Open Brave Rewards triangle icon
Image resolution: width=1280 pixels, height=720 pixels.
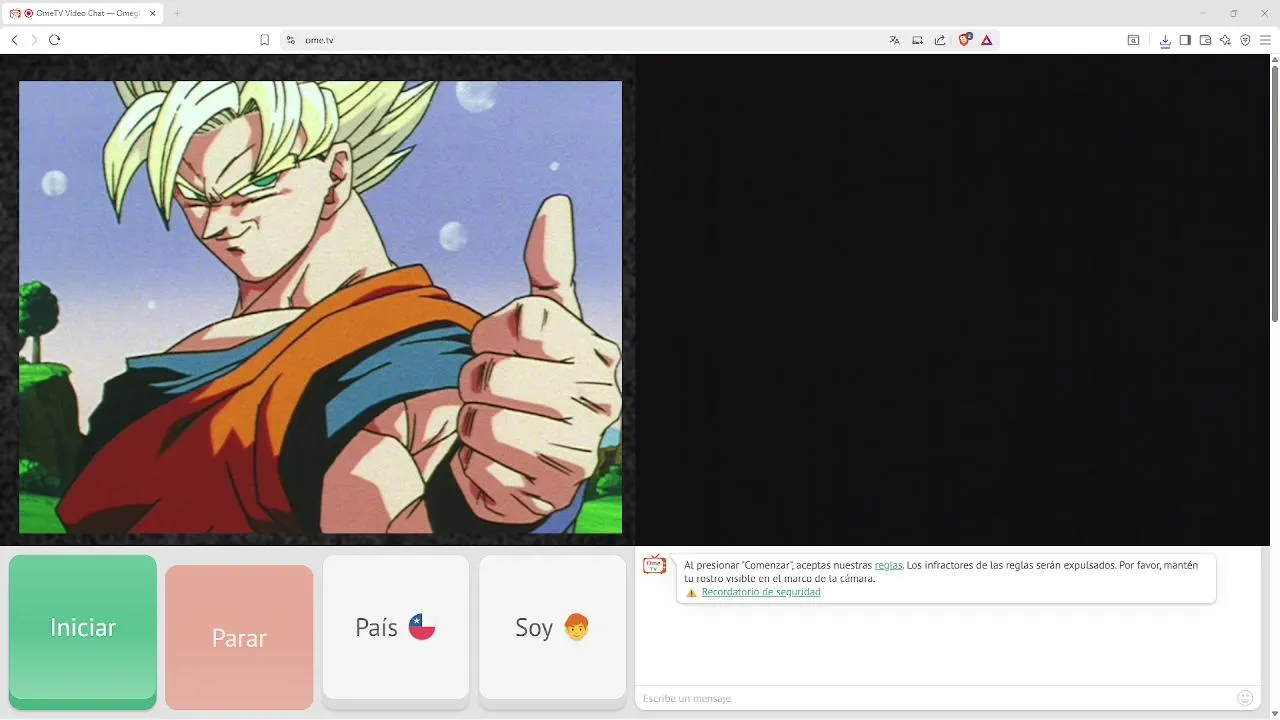987,40
